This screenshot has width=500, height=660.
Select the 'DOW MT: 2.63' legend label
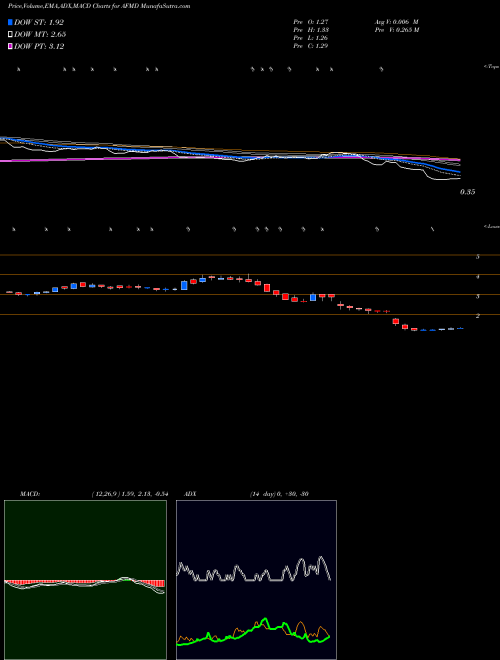tap(40, 34)
